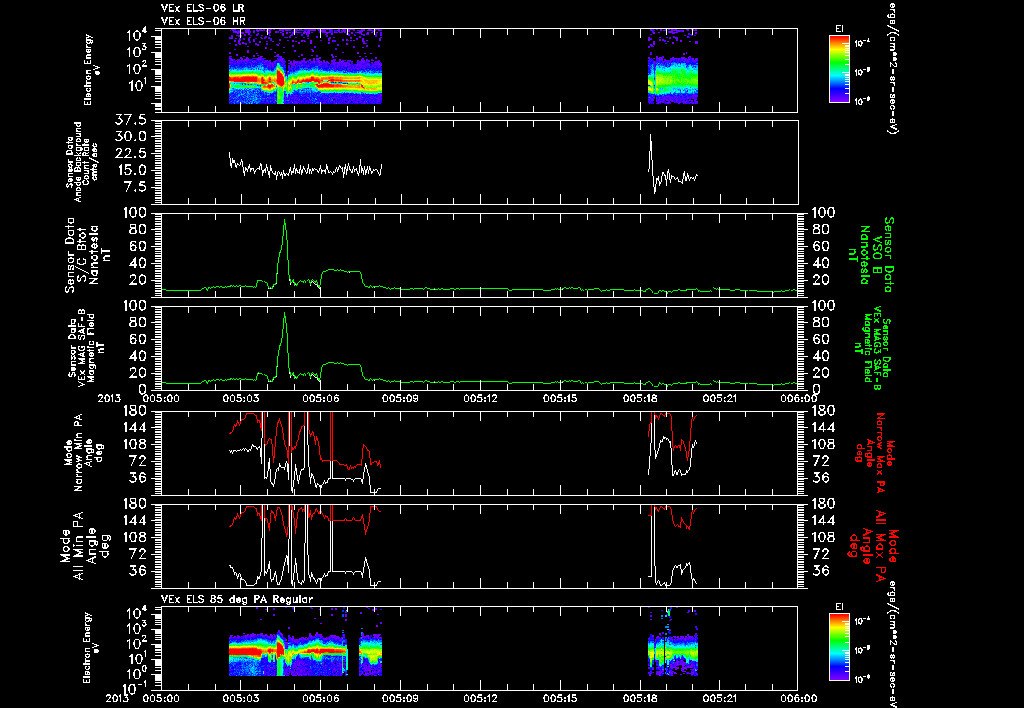
Task: Click the '005:12' tick on the middle time axis
Action: coord(481,398)
